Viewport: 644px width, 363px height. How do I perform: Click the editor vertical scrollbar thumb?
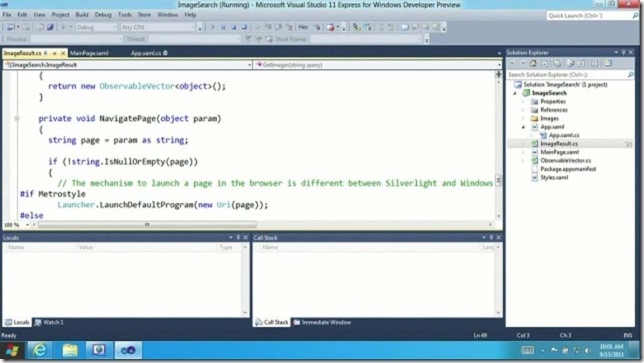(499, 180)
